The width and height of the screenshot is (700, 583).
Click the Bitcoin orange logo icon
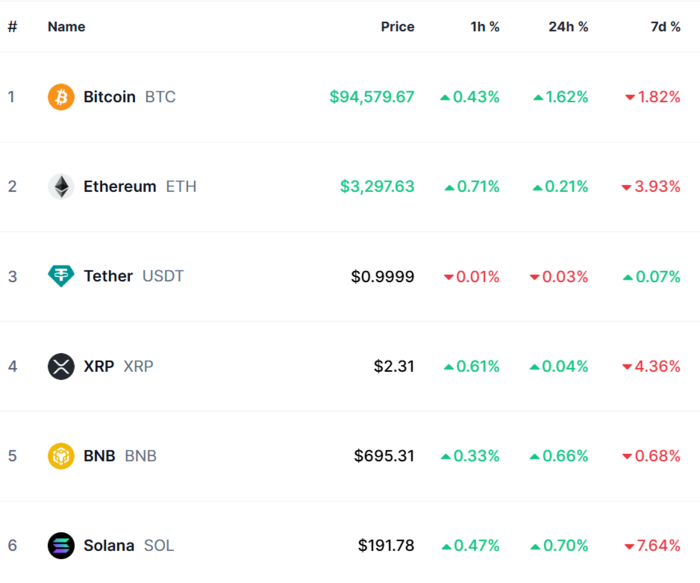61,97
